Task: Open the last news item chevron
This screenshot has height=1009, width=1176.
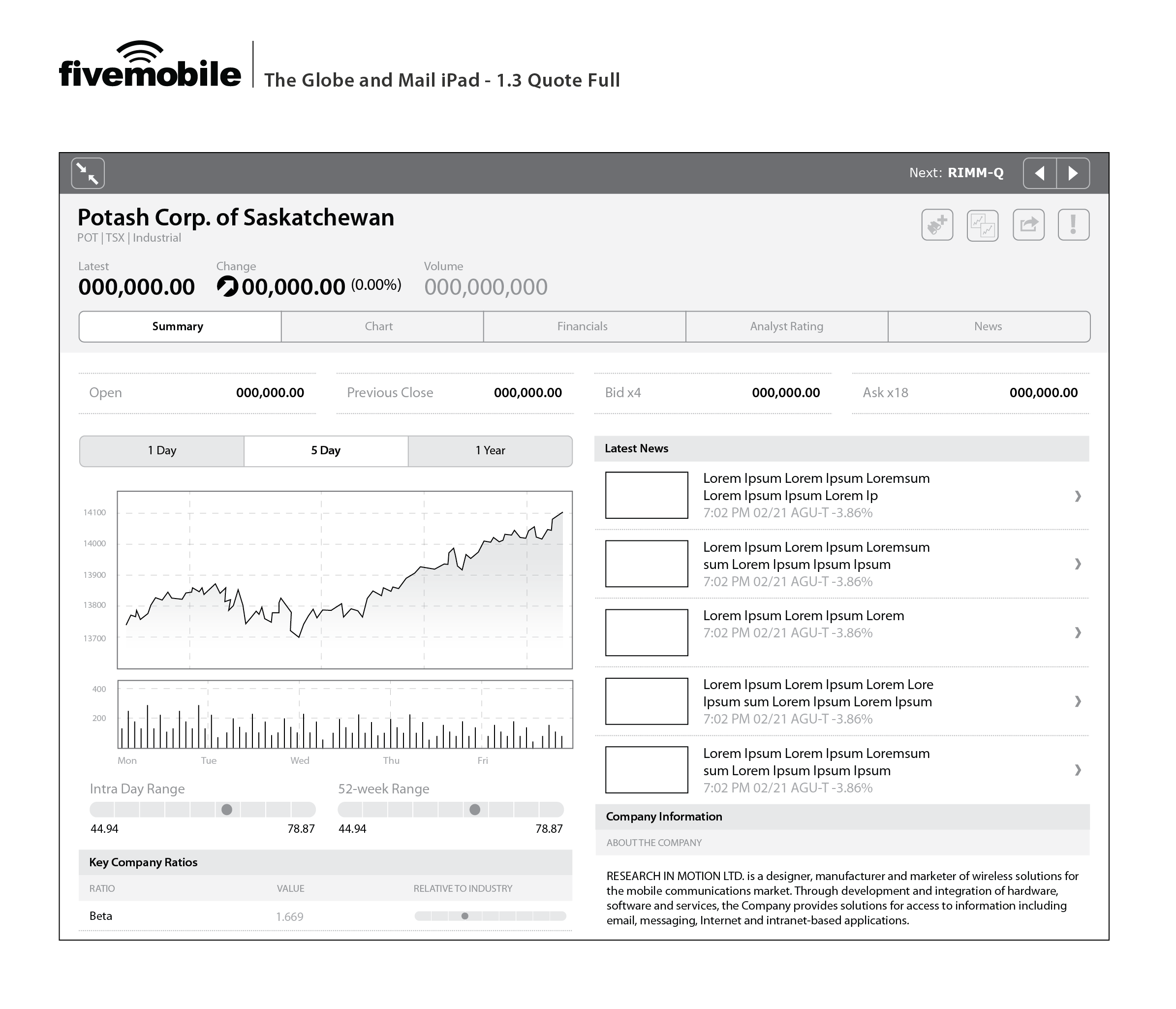Action: [1077, 770]
